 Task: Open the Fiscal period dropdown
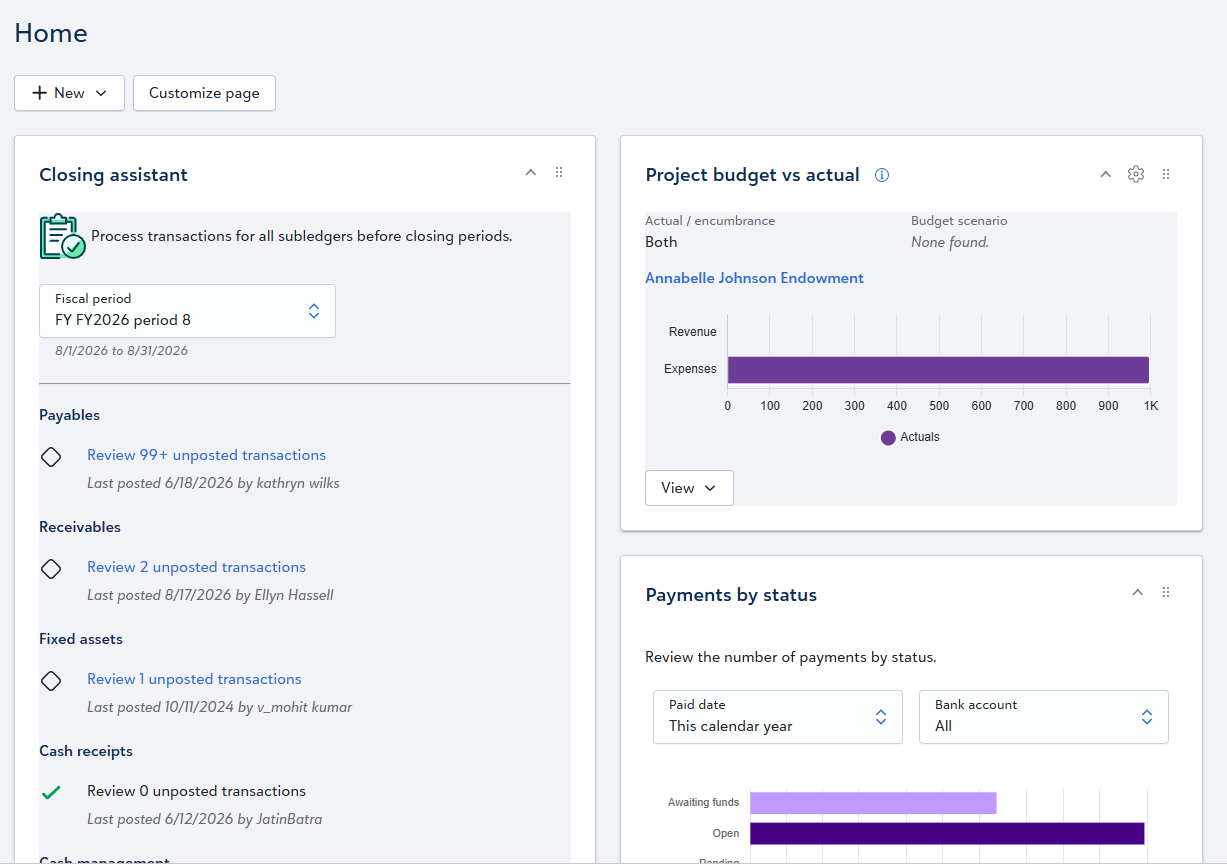click(187, 311)
